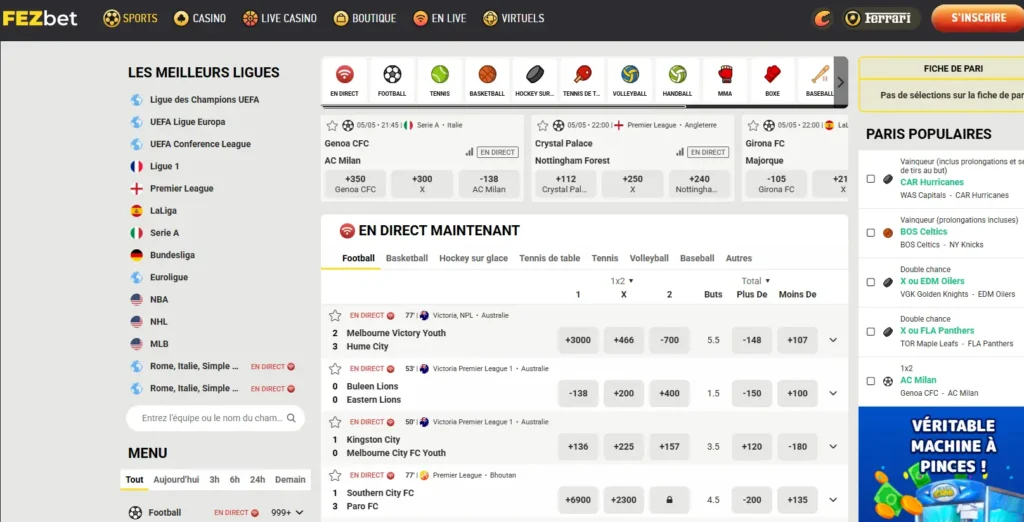This screenshot has width=1024, height=522.
Task: Filter the menu by Aujourd'hui
Action: pyautogui.click(x=176, y=480)
